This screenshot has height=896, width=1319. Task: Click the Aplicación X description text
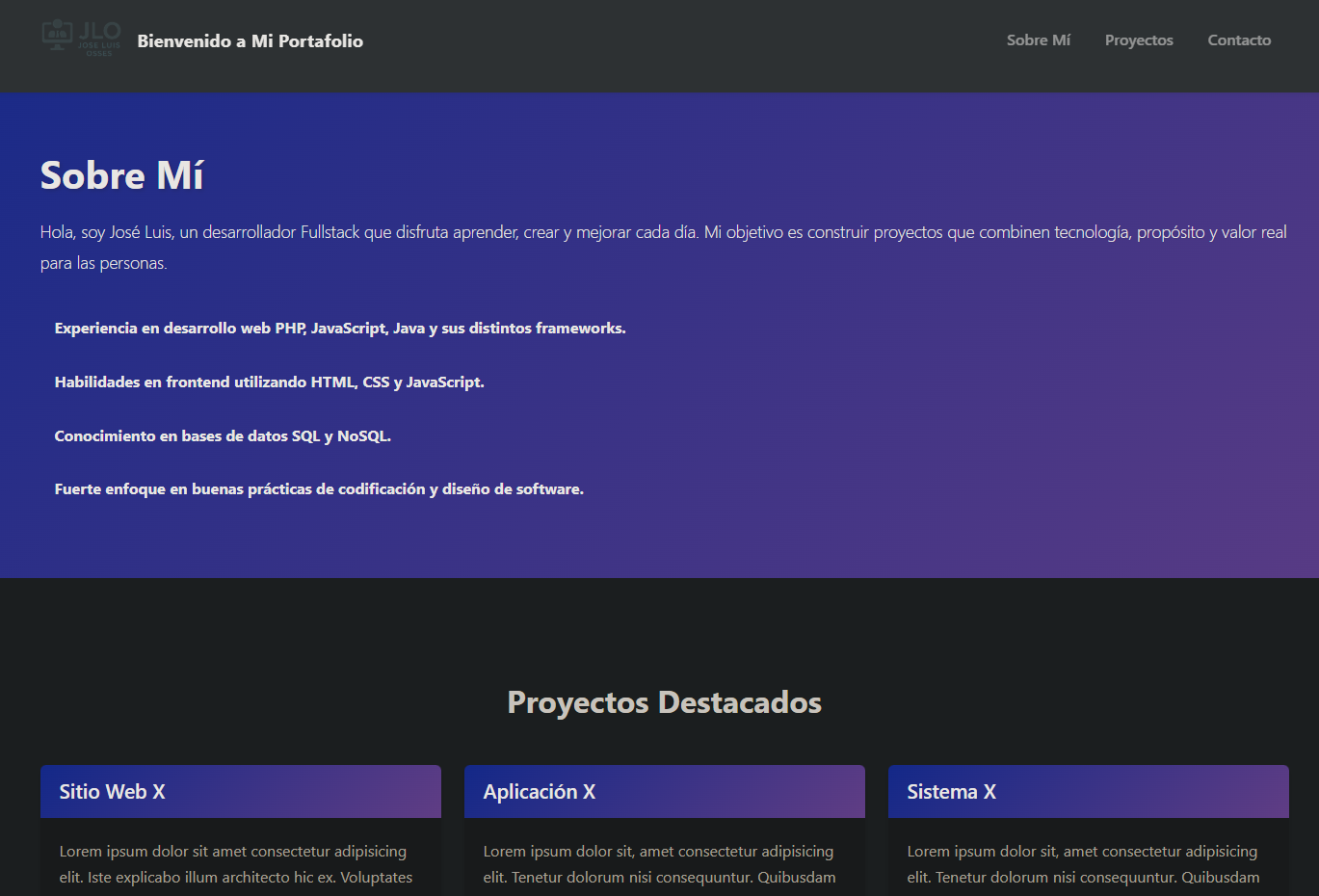coord(659,864)
